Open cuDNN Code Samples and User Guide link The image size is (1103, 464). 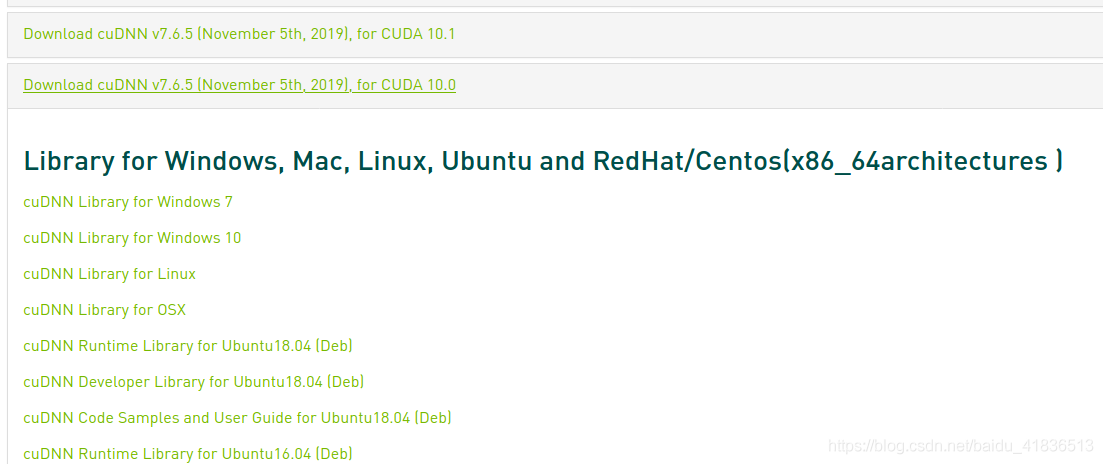pyautogui.click(x=237, y=418)
